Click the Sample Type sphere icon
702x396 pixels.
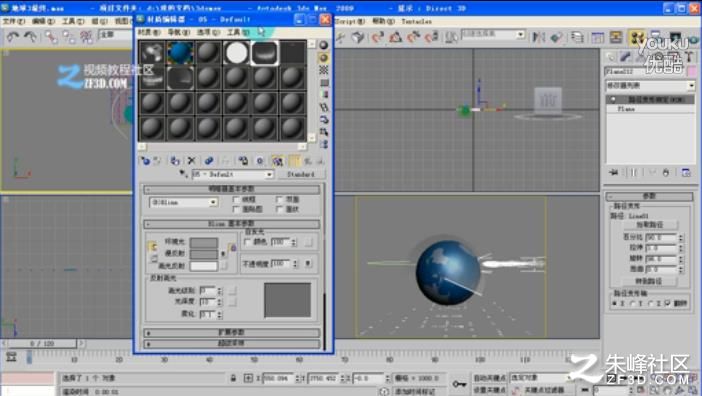[x=323, y=45]
